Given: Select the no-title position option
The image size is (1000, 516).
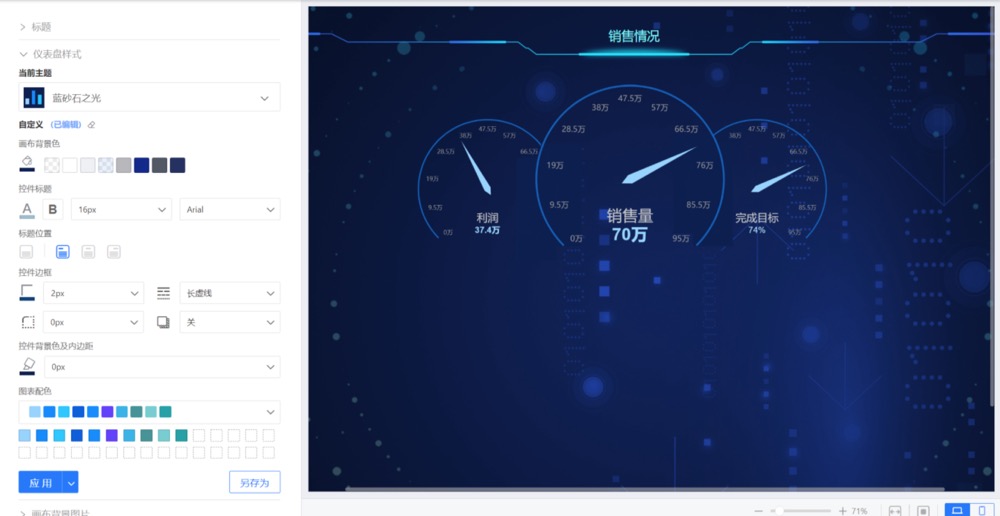Looking at the screenshot, I should [x=26, y=251].
